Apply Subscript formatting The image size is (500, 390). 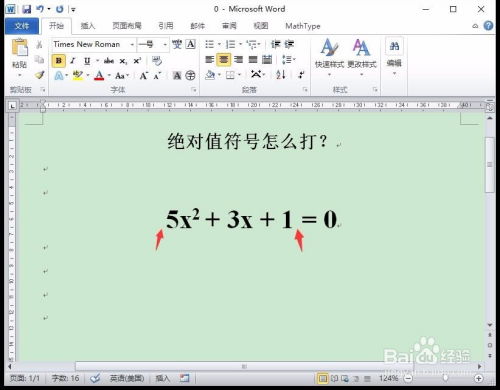pos(123,61)
